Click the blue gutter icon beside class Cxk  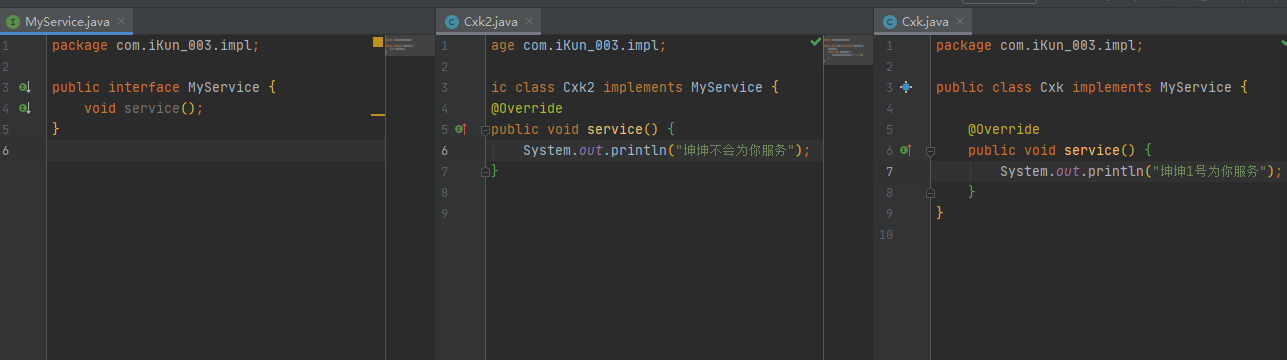906,87
